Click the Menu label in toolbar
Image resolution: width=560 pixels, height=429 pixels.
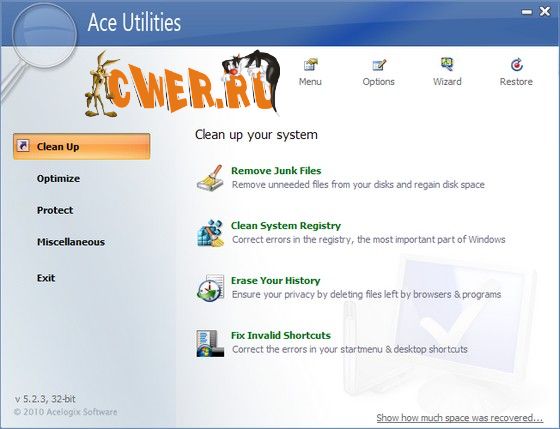[310, 82]
